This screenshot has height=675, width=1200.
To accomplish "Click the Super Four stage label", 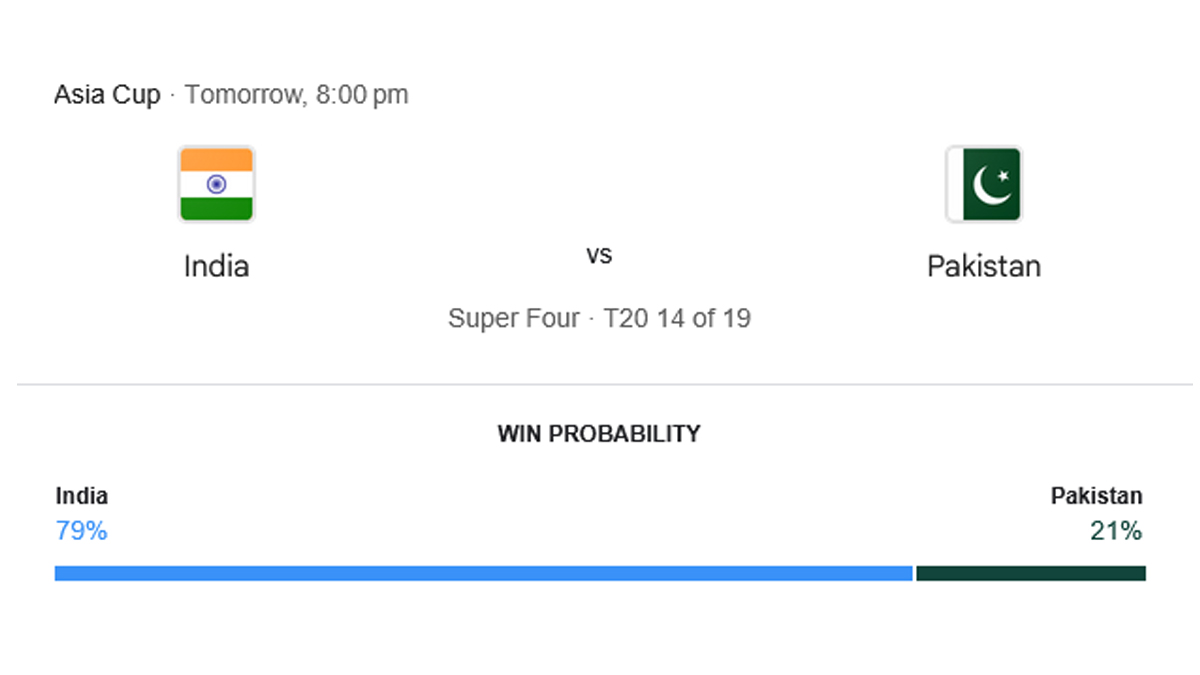I will [513, 318].
